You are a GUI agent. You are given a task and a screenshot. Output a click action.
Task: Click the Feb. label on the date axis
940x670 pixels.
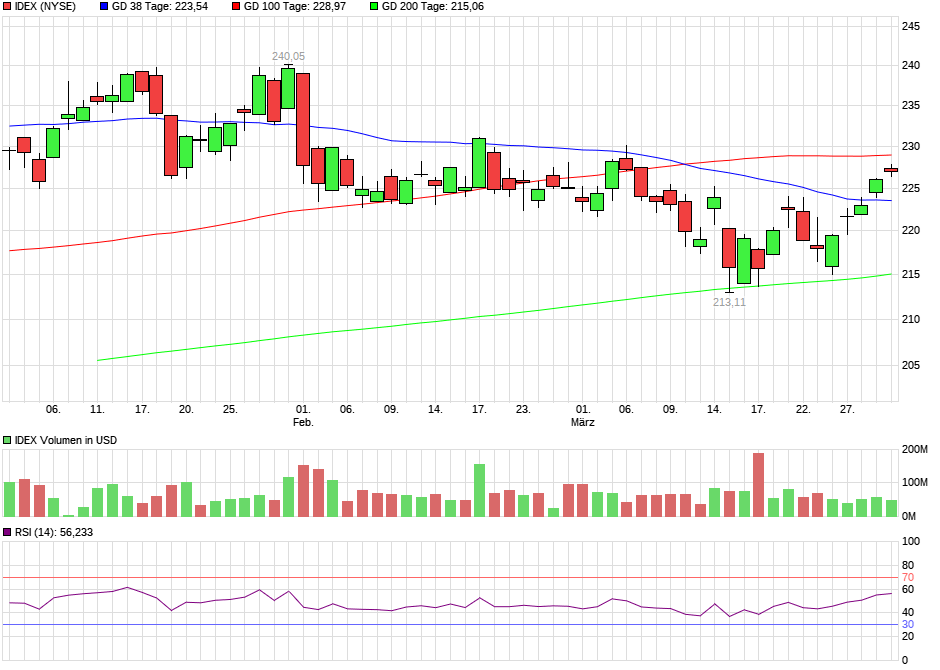[302, 422]
